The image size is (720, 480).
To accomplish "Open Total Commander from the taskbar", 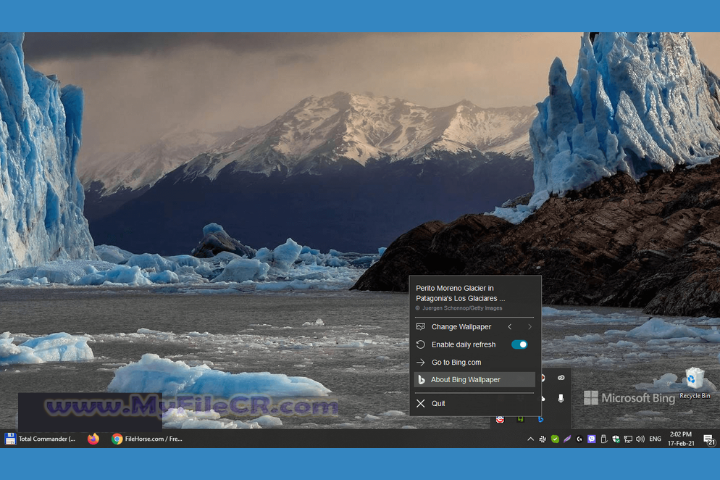I will pyautogui.click(x=40, y=439).
